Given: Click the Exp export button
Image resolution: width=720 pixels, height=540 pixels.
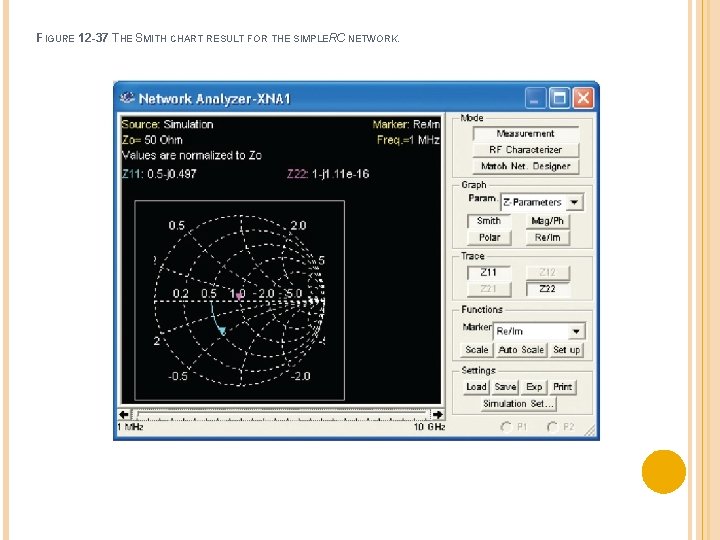Looking at the screenshot, I should [x=534, y=387].
